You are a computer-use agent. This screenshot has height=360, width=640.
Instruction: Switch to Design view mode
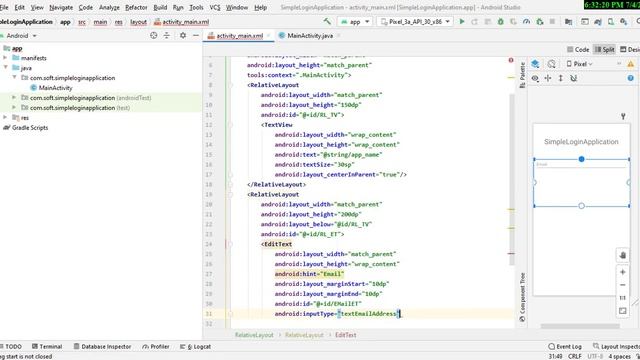tap(630, 49)
